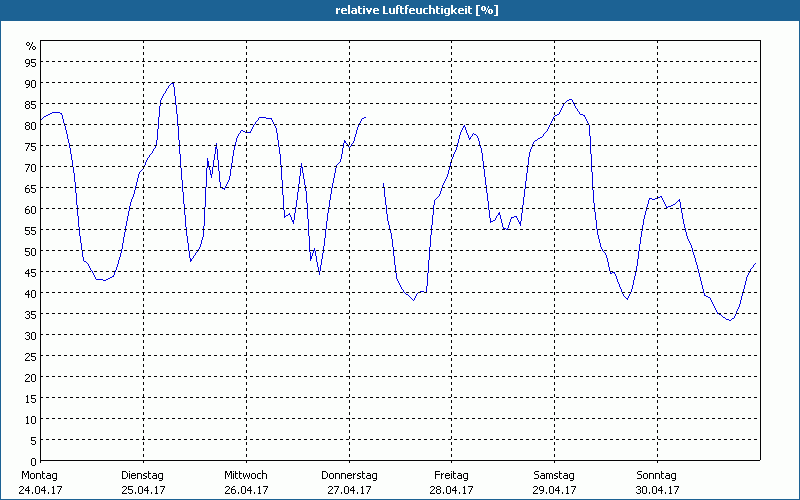The width and height of the screenshot is (800, 500).
Task: Select the 35 y-axis label
Action: click(31, 314)
